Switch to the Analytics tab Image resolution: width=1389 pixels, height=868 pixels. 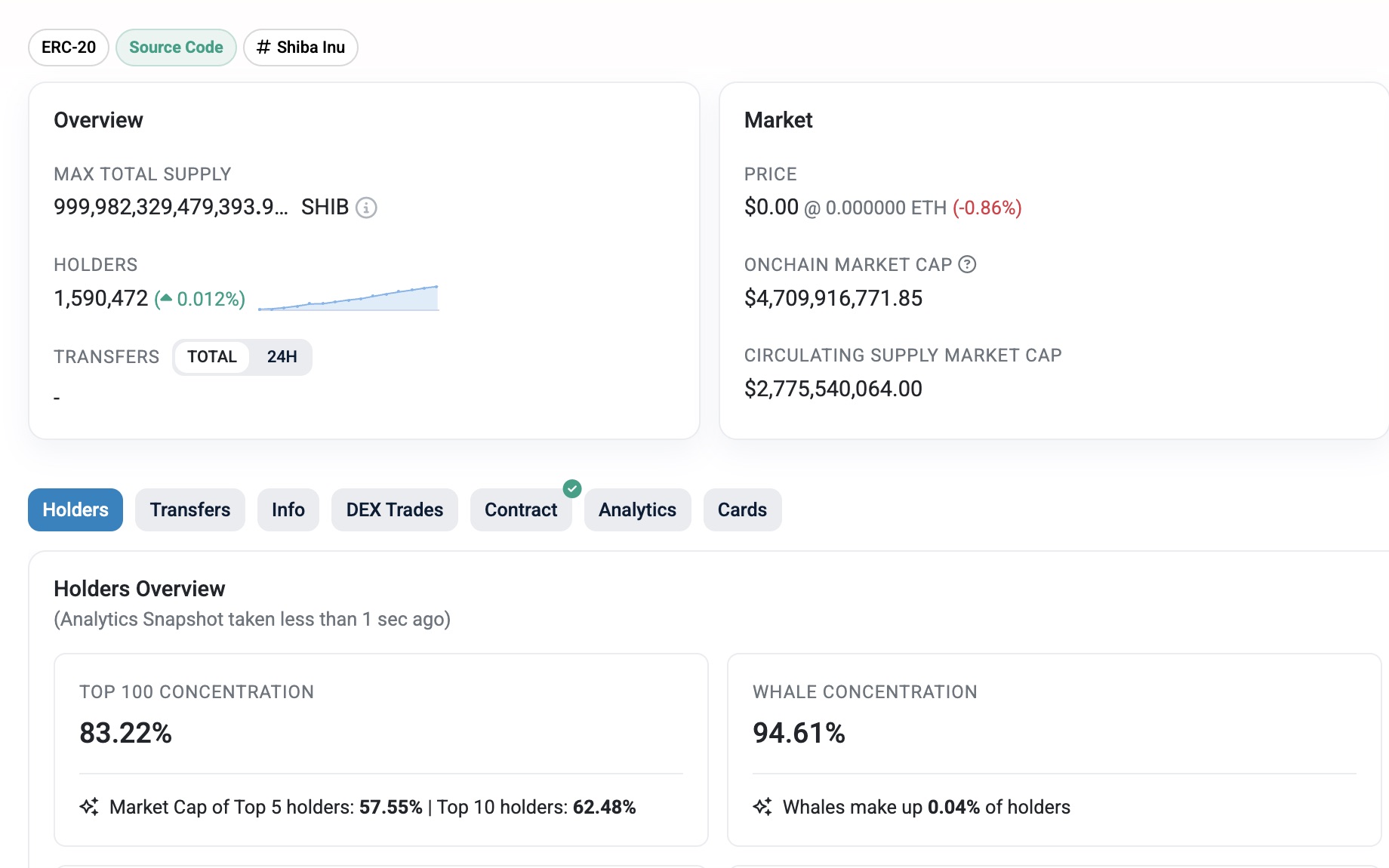pos(637,510)
